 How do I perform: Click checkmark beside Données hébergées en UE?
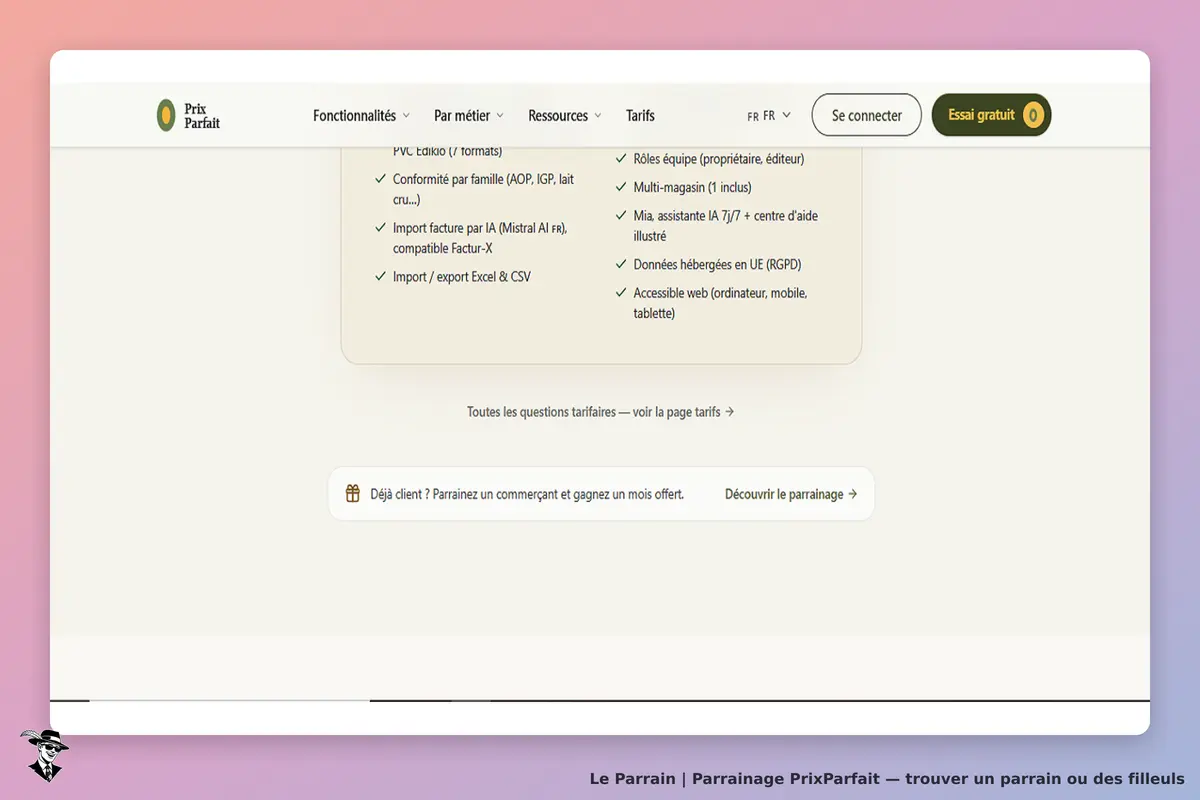[x=621, y=265]
